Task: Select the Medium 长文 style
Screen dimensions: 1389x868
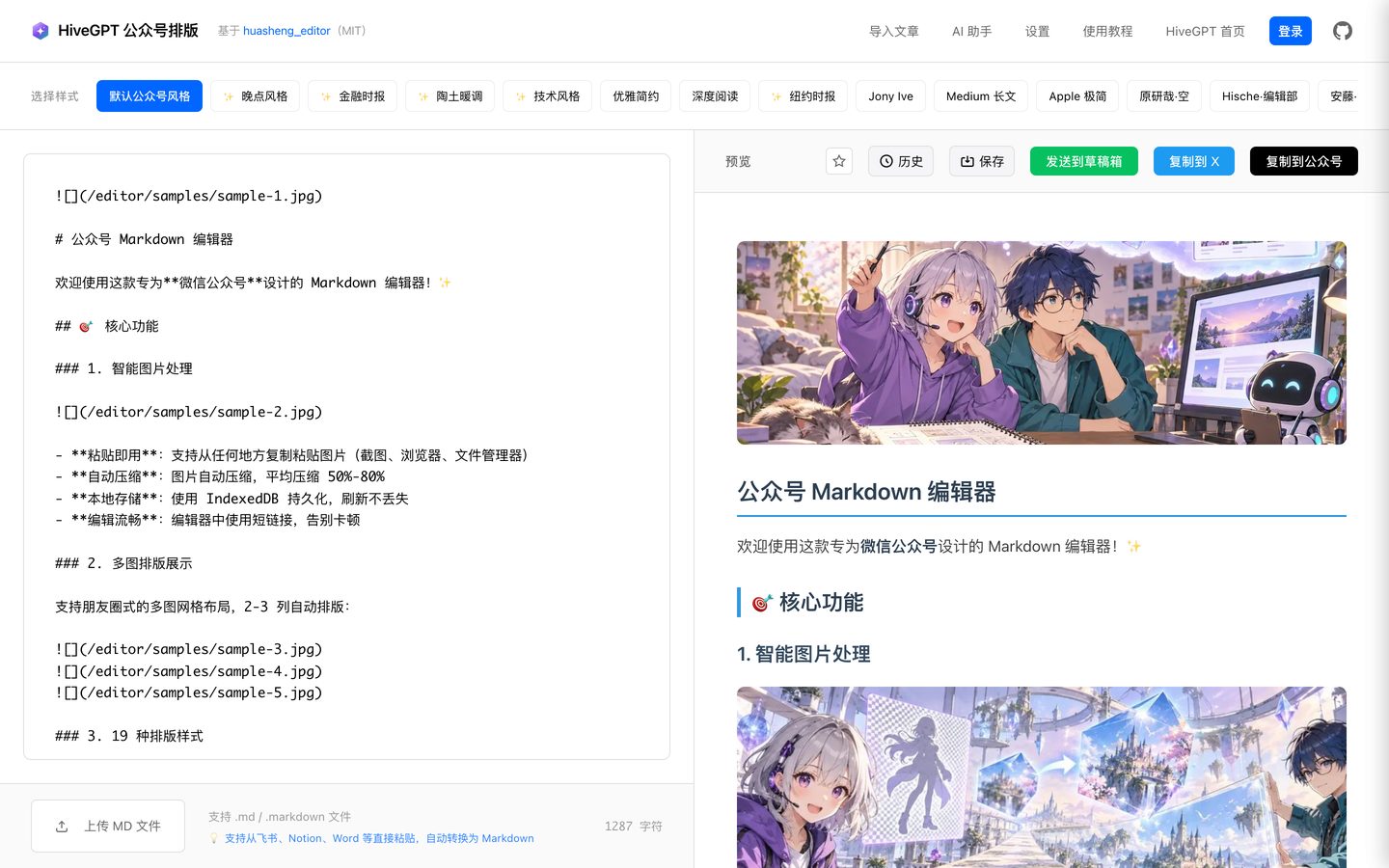Action: (981, 96)
